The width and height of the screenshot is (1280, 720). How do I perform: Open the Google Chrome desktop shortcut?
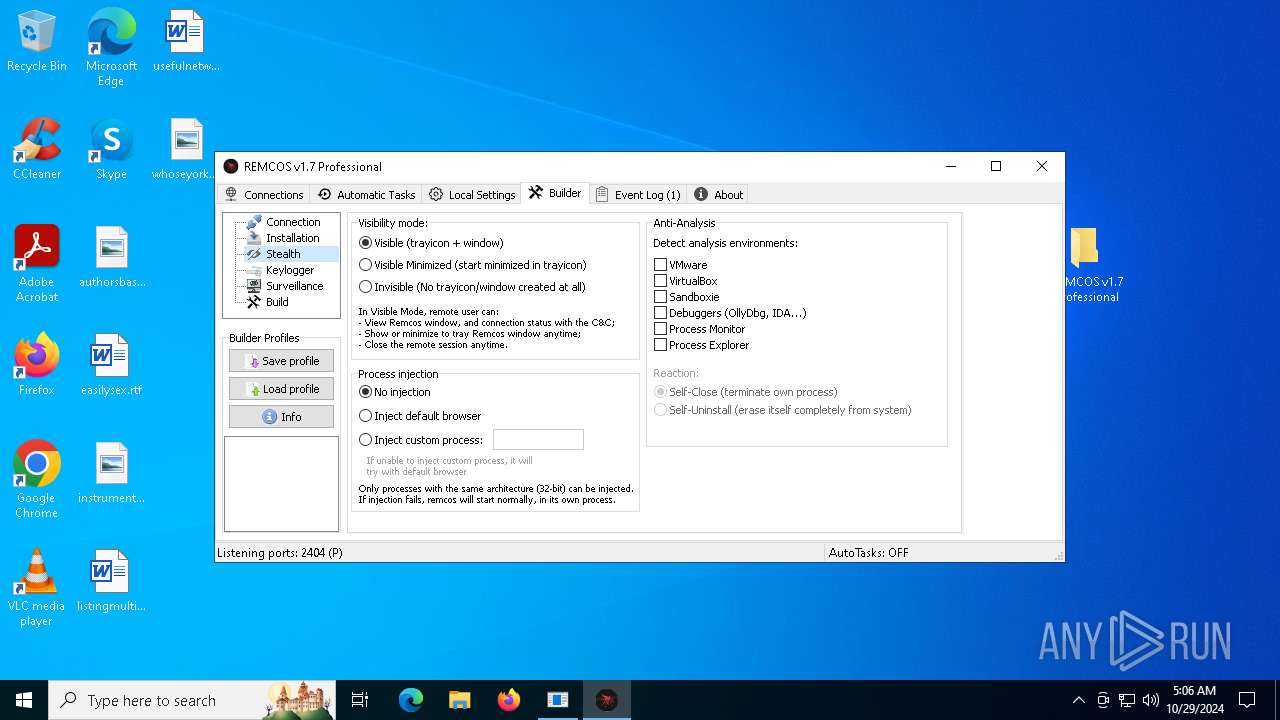[37, 480]
